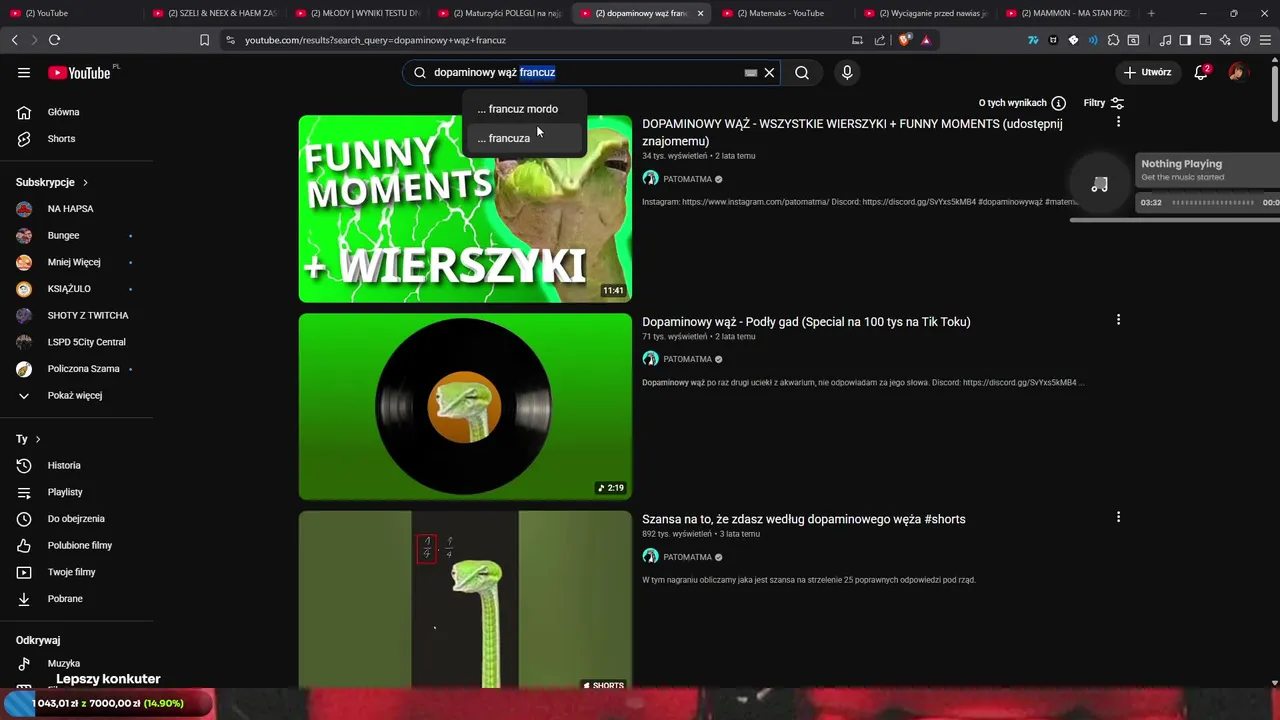Open Filtry search filters
The height and width of the screenshot is (720, 1280).
click(x=1104, y=103)
